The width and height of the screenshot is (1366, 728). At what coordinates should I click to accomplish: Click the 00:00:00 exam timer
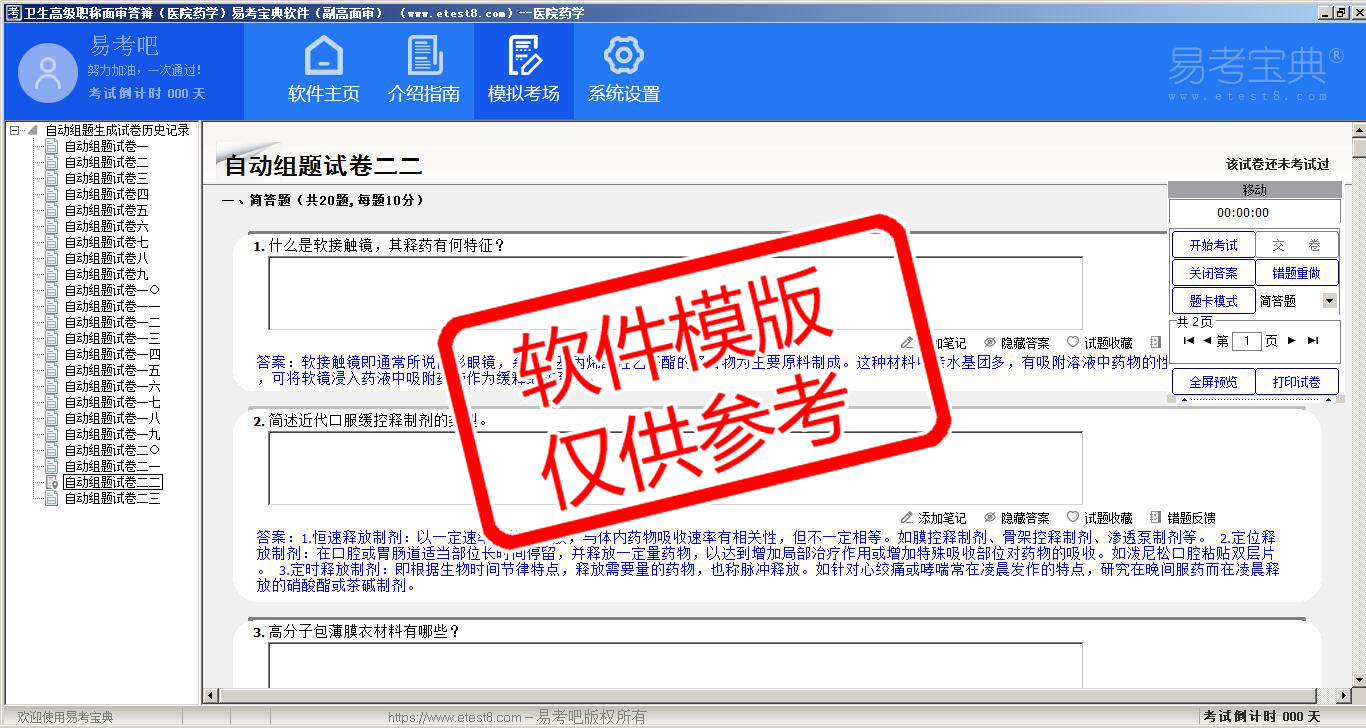coord(1243,213)
